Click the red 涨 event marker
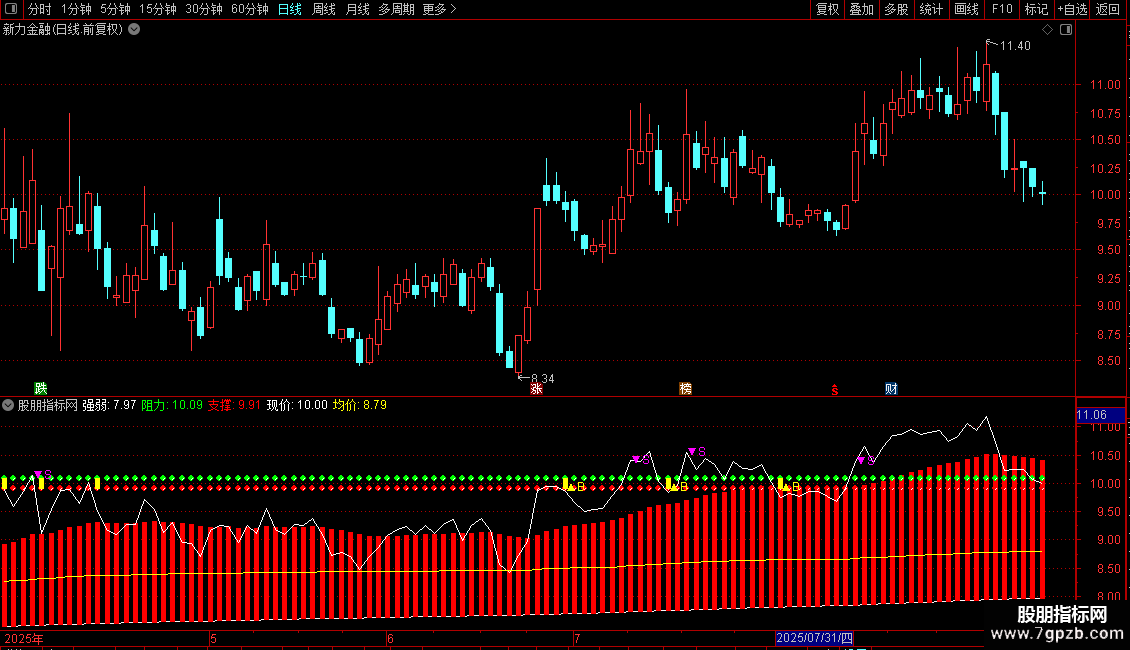This screenshot has height=650, width=1130. pyautogui.click(x=536, y=388)
